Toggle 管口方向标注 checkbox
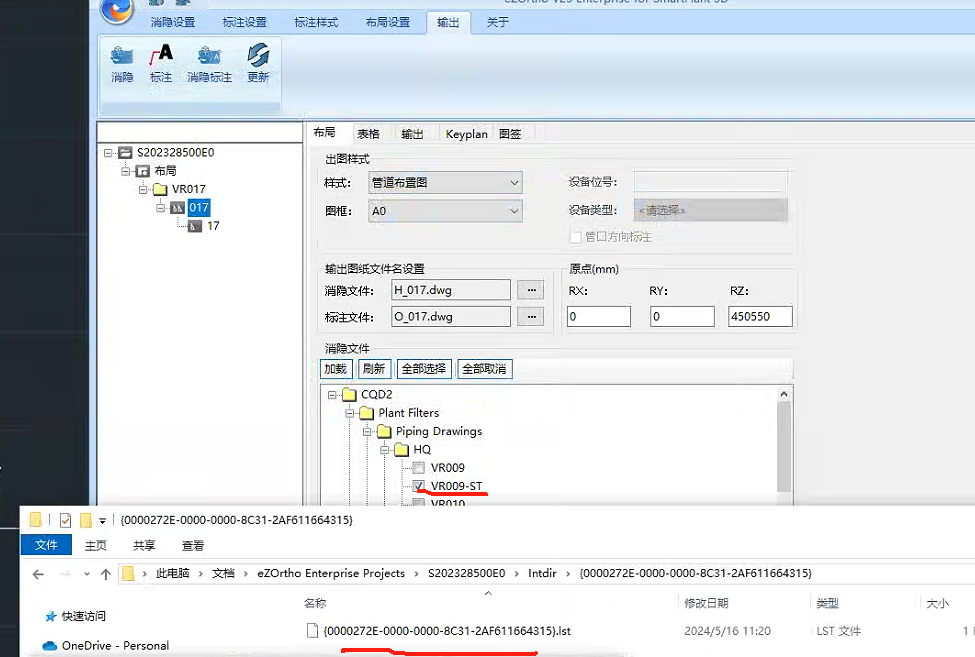975x657 pixels. pos(576,237)
